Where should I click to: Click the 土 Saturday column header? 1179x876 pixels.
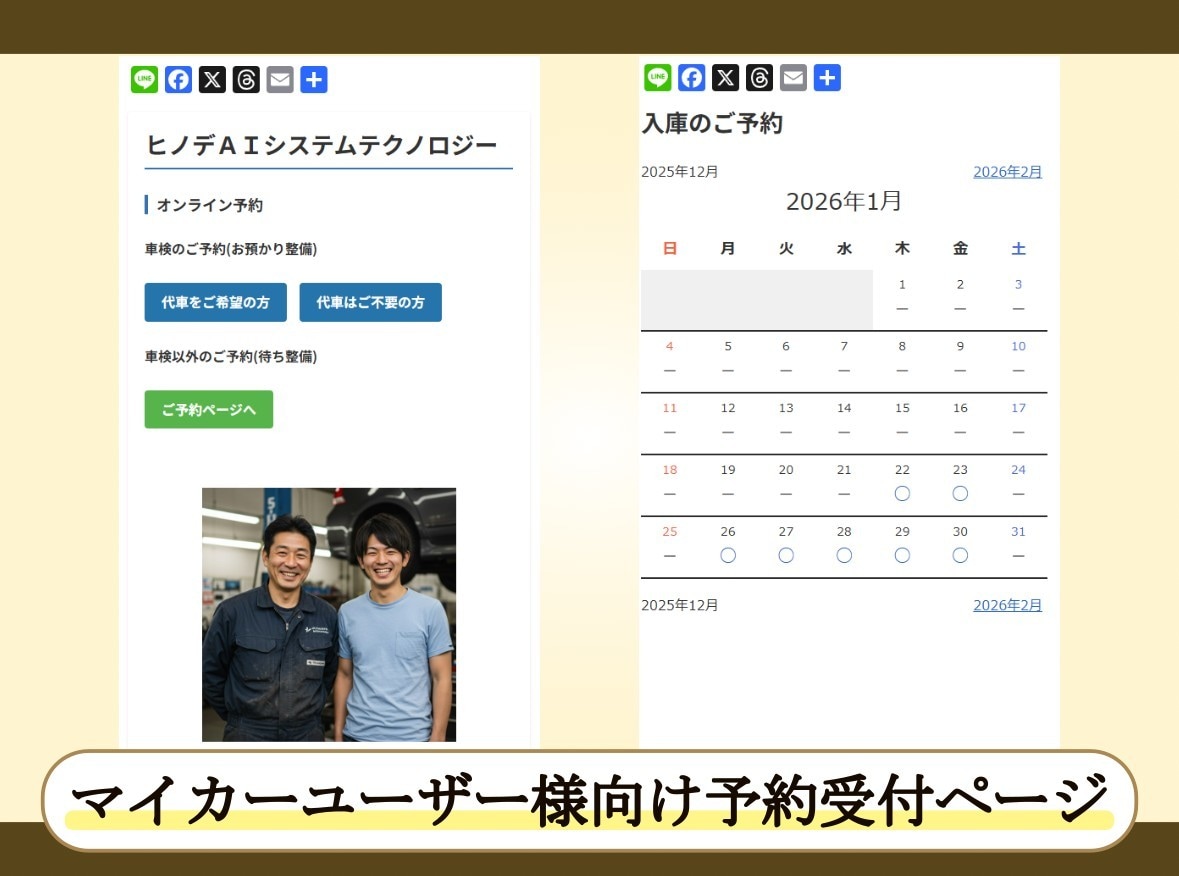[x=1018, y=249]
